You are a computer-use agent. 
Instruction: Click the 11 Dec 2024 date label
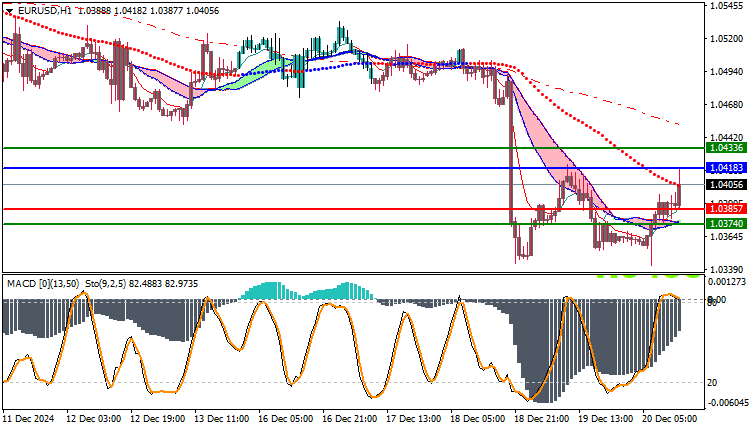(x=29, y=419)
